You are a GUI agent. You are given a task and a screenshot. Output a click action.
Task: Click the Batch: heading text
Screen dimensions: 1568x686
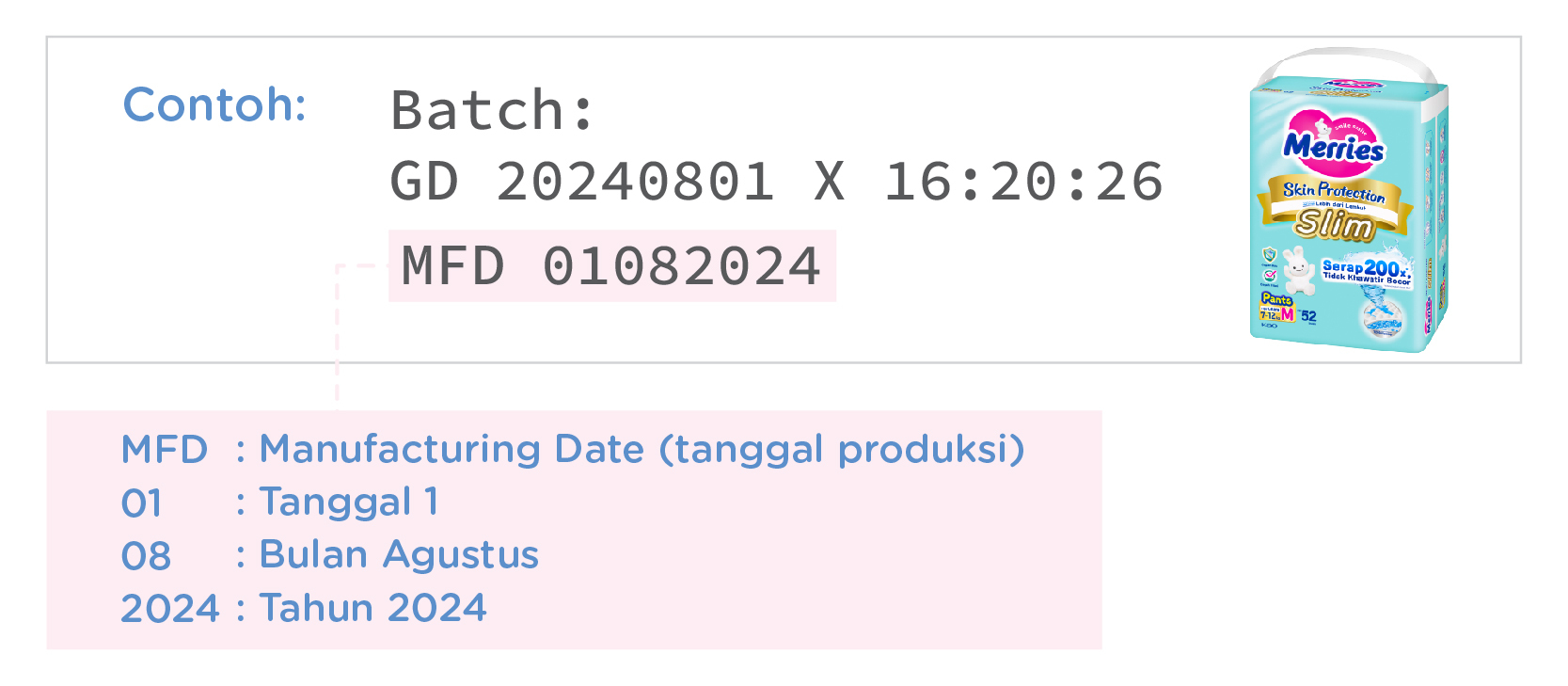tap(492, 111)
